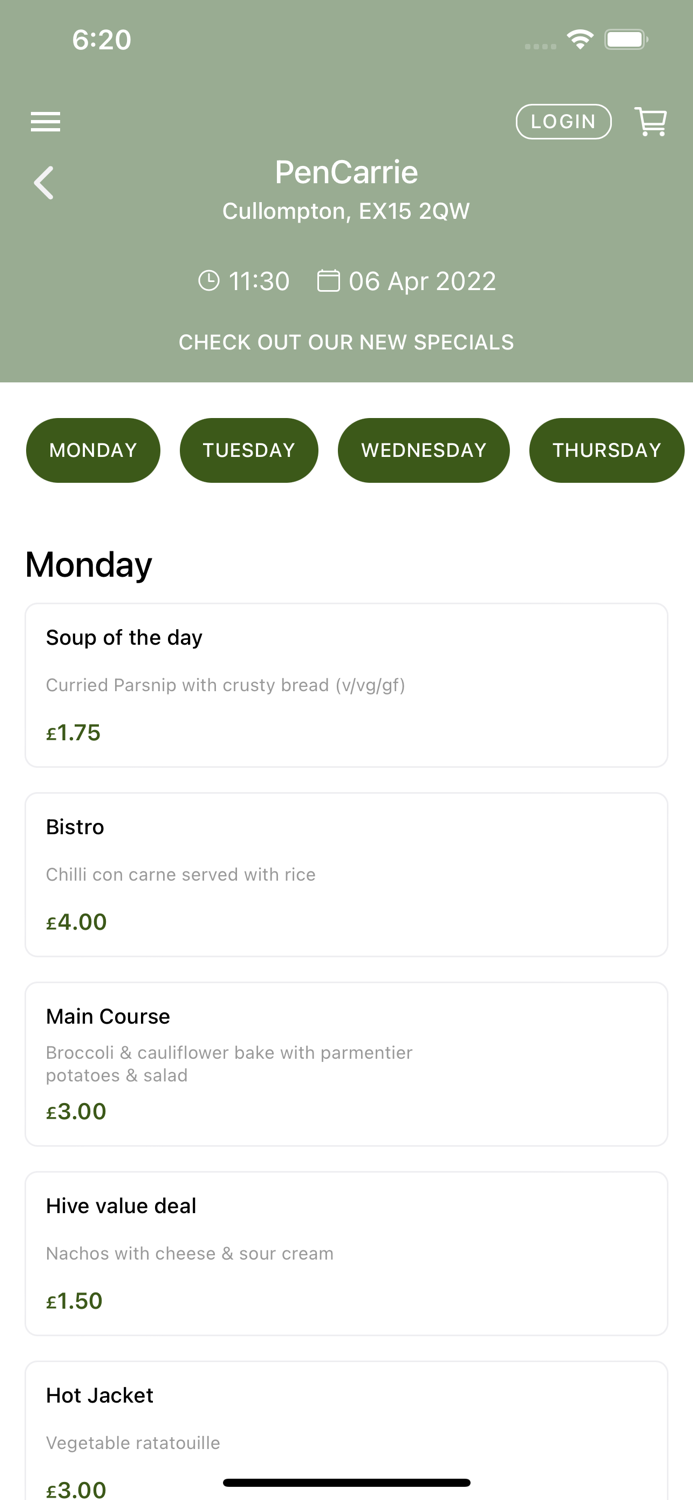This screenshot has height=1500, width=693.
Task: Tap the clock icon beside 11:30
Action: point(208,281)
